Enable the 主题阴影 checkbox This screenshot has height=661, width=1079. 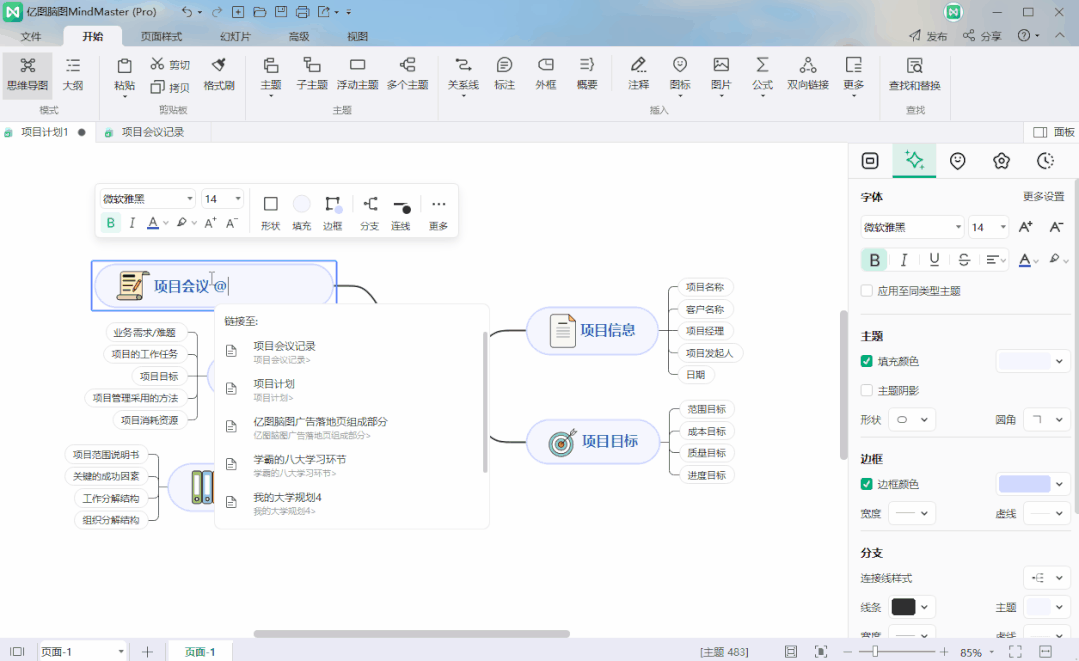pyautogui.click(x=867, y=391)
